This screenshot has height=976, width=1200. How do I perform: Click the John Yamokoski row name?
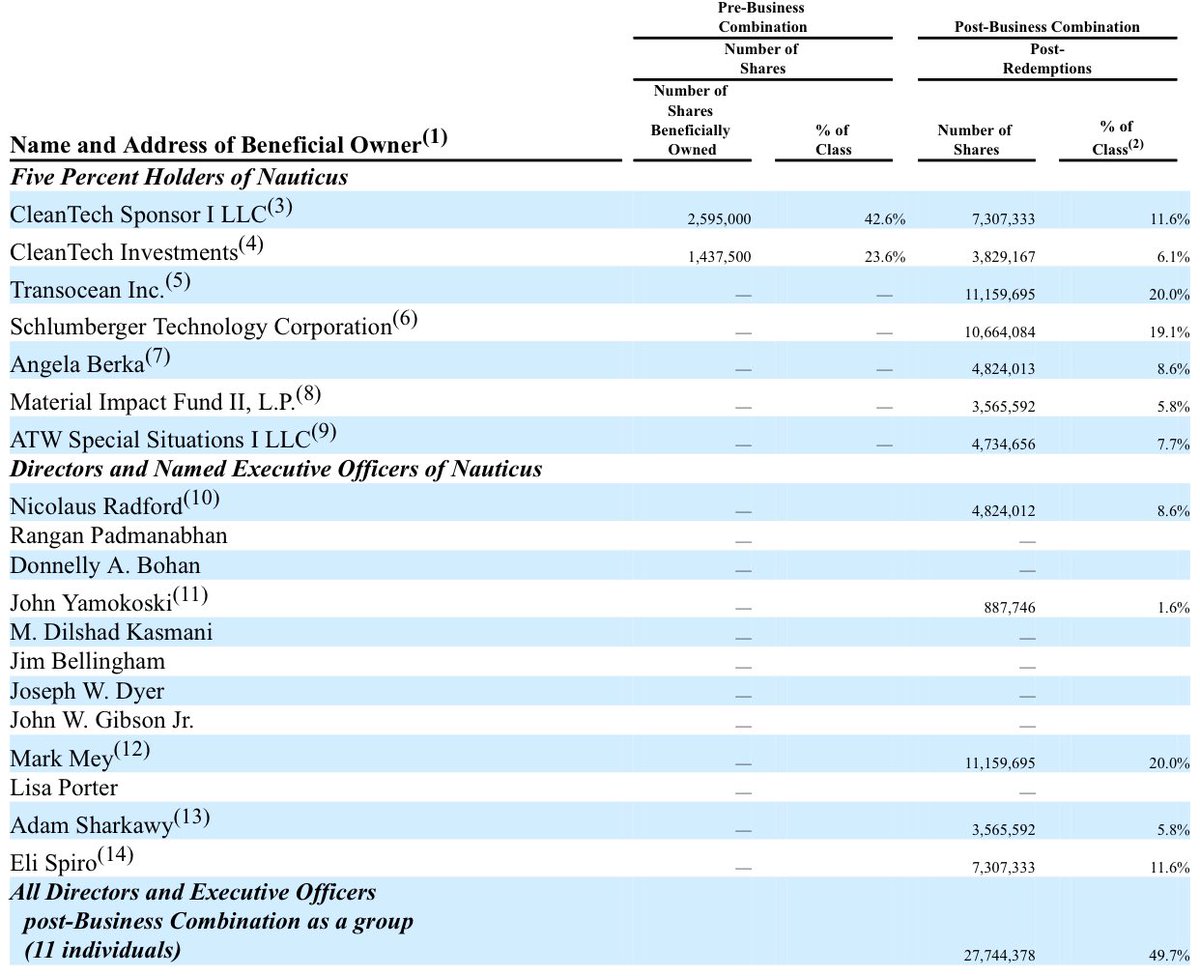click(108, 601)
